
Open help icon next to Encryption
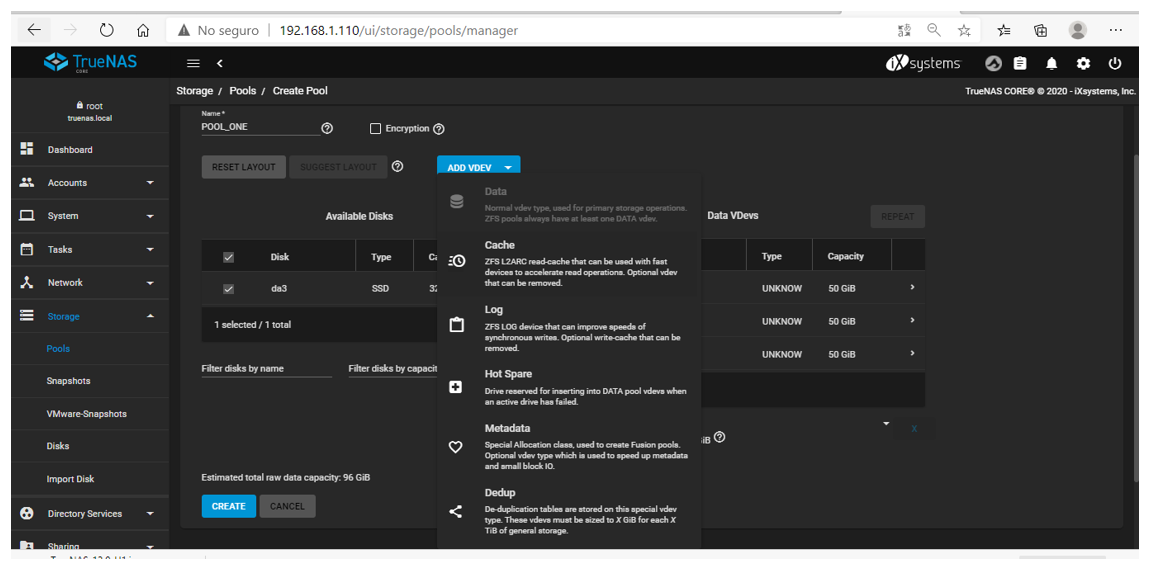[438, 129]
